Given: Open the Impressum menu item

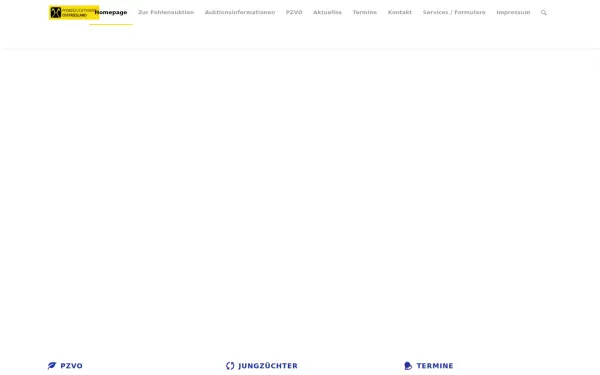Looking at the screenshot, I should (x=513, y=12).
